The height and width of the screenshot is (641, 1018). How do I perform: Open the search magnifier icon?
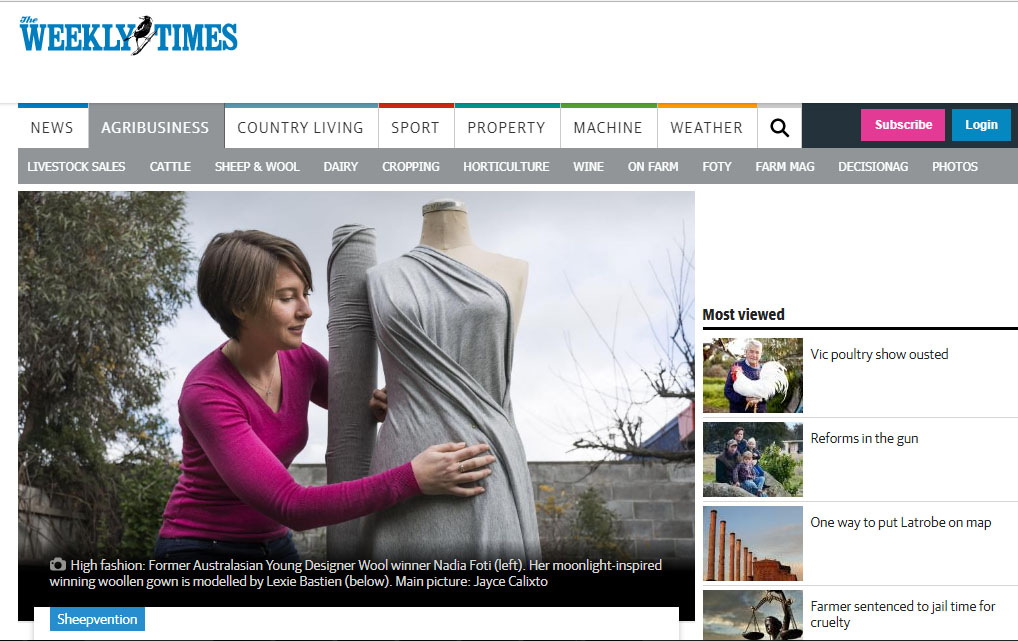(779, 128)
